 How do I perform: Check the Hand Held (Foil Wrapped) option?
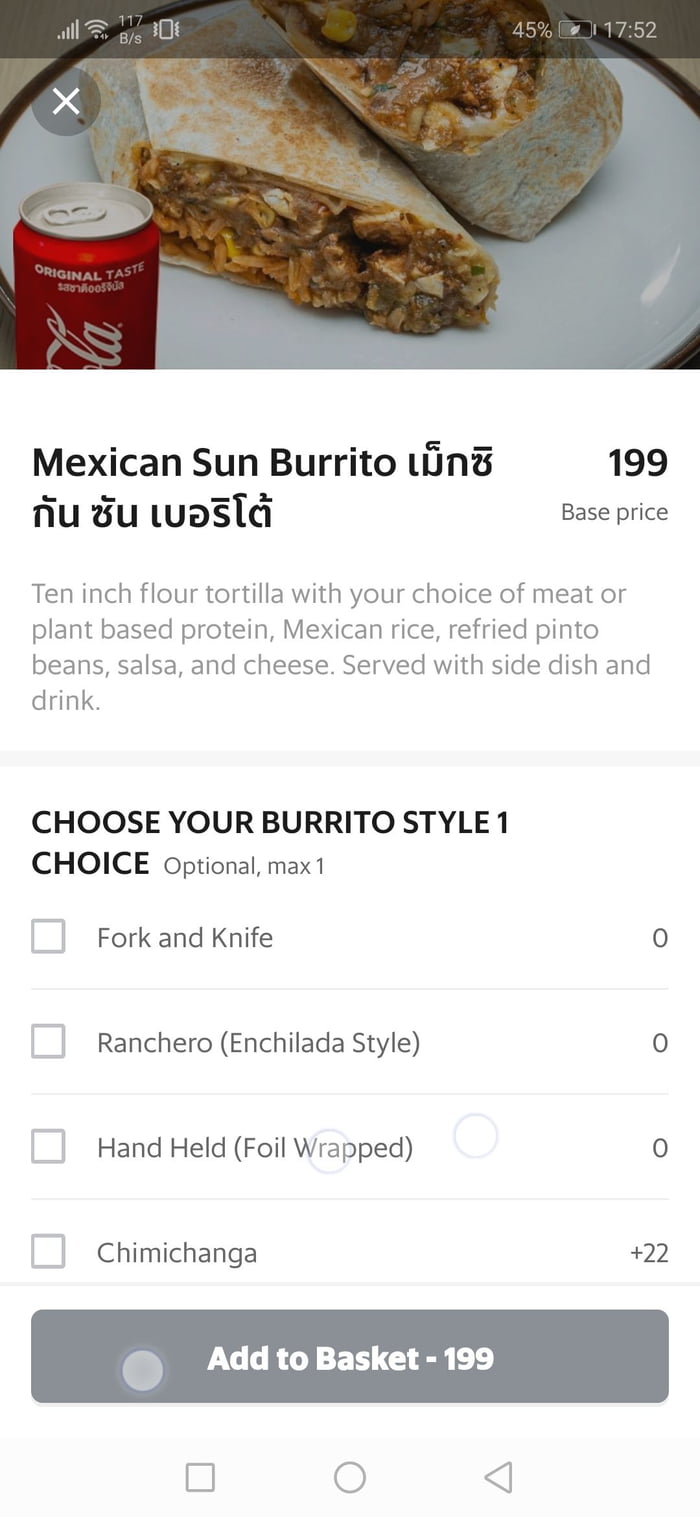[48, 1147]
